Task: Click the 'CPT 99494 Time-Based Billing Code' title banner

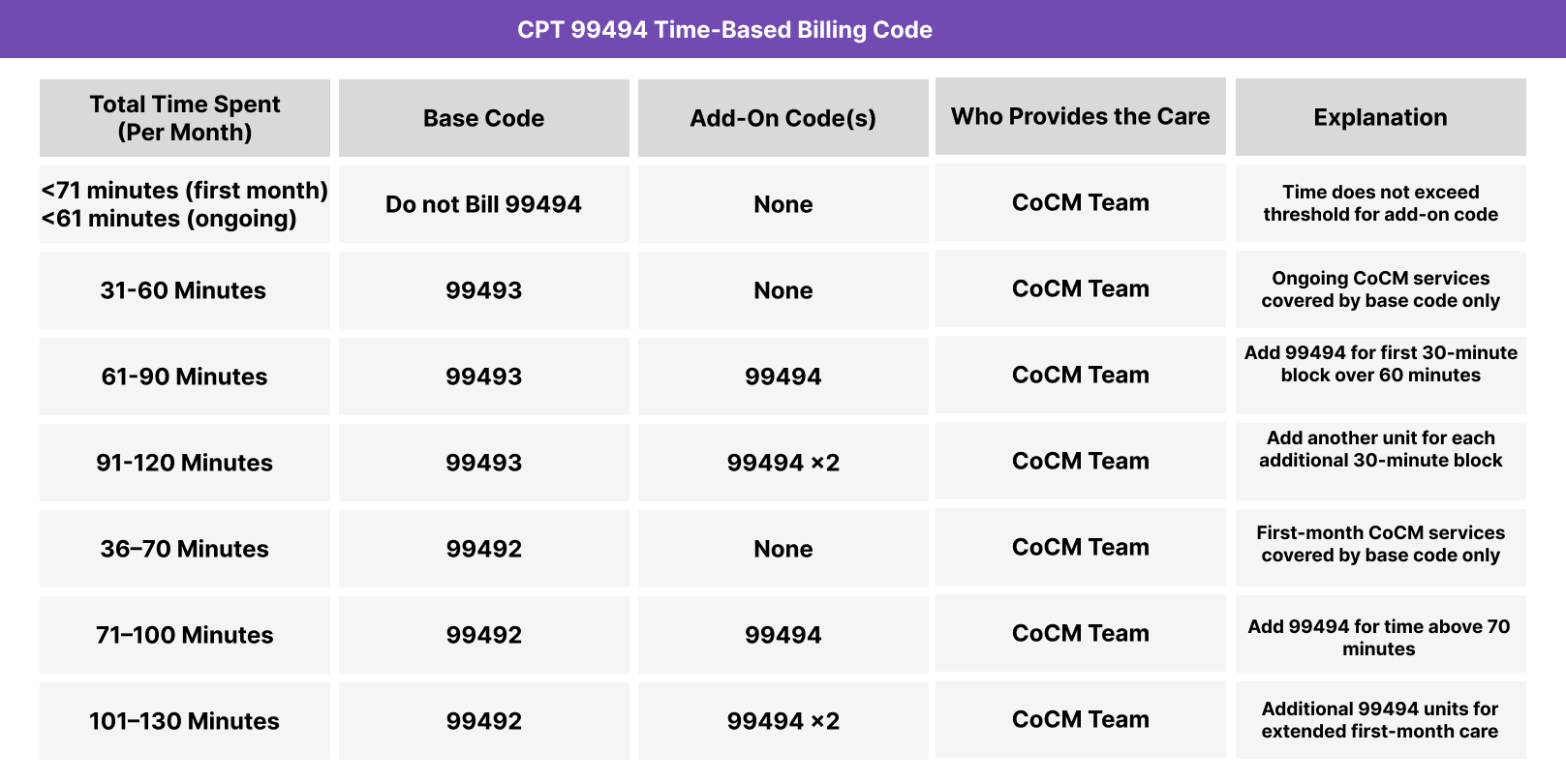Action: [724, 30]
